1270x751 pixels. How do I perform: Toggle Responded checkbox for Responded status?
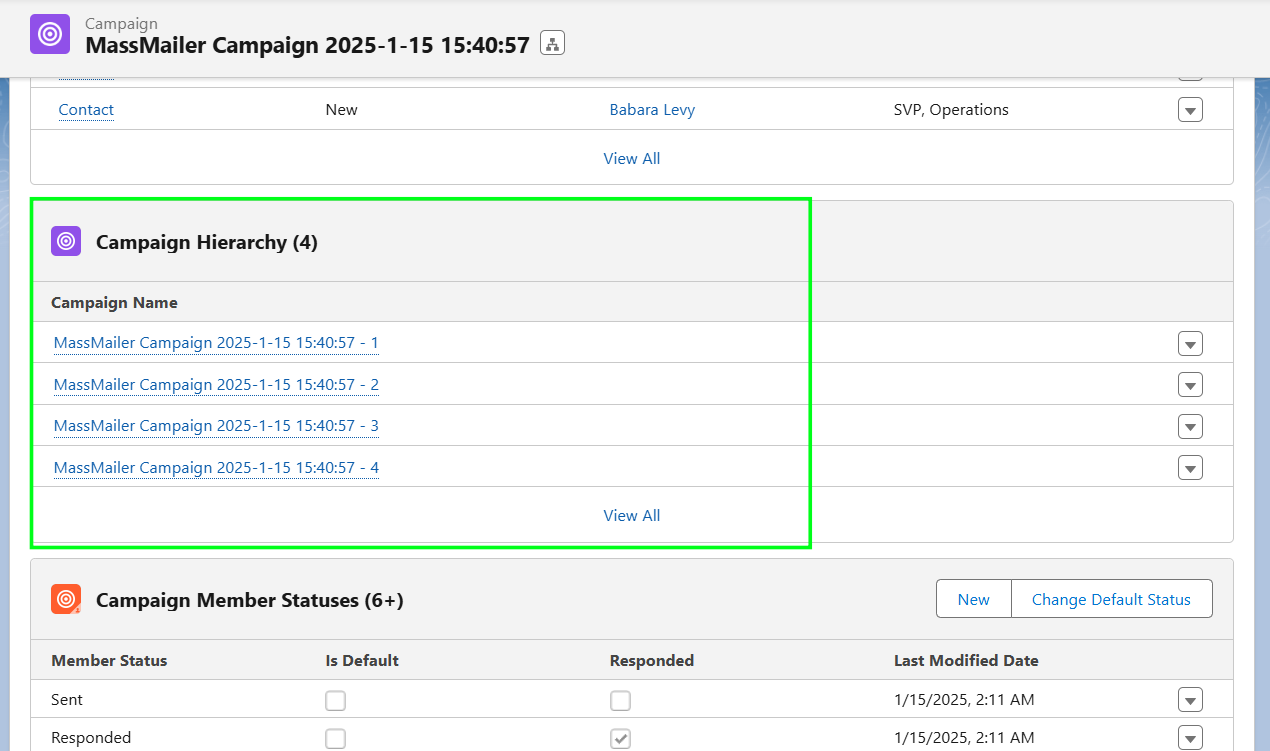click(620, 738)
